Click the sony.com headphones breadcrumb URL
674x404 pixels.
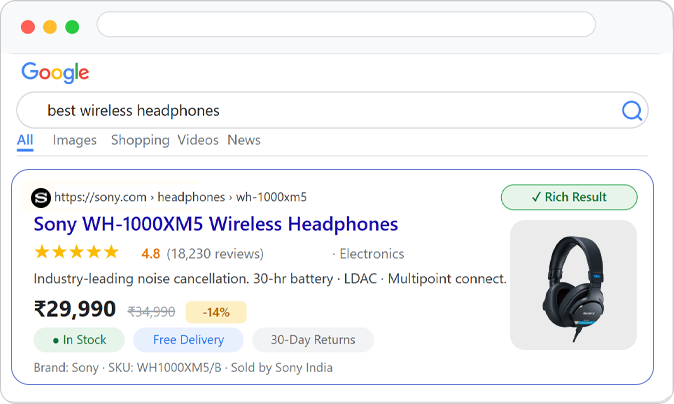pos(181,197)
